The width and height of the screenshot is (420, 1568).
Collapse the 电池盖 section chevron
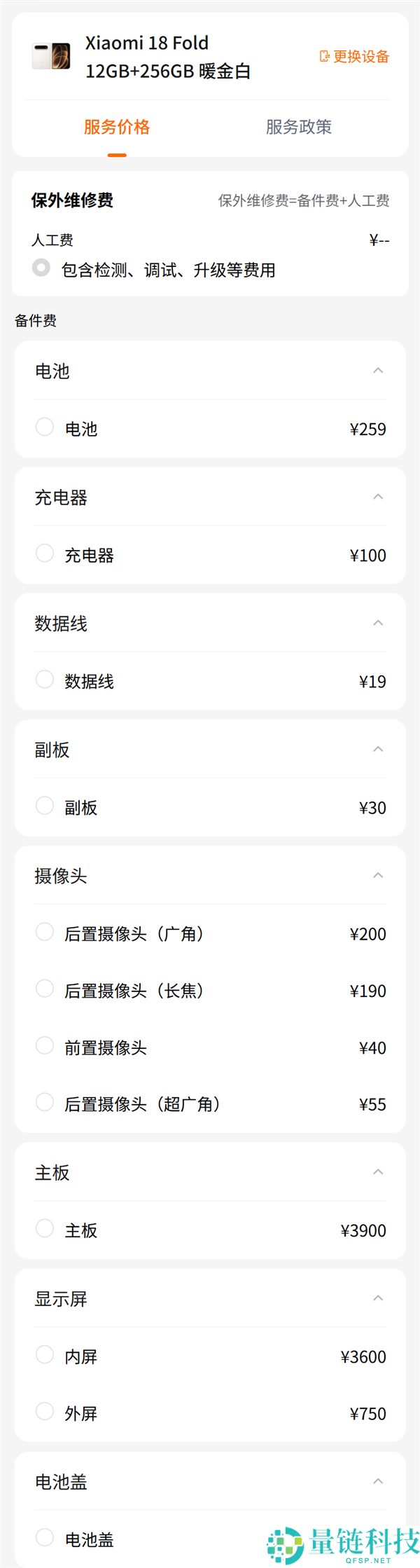378,1481
